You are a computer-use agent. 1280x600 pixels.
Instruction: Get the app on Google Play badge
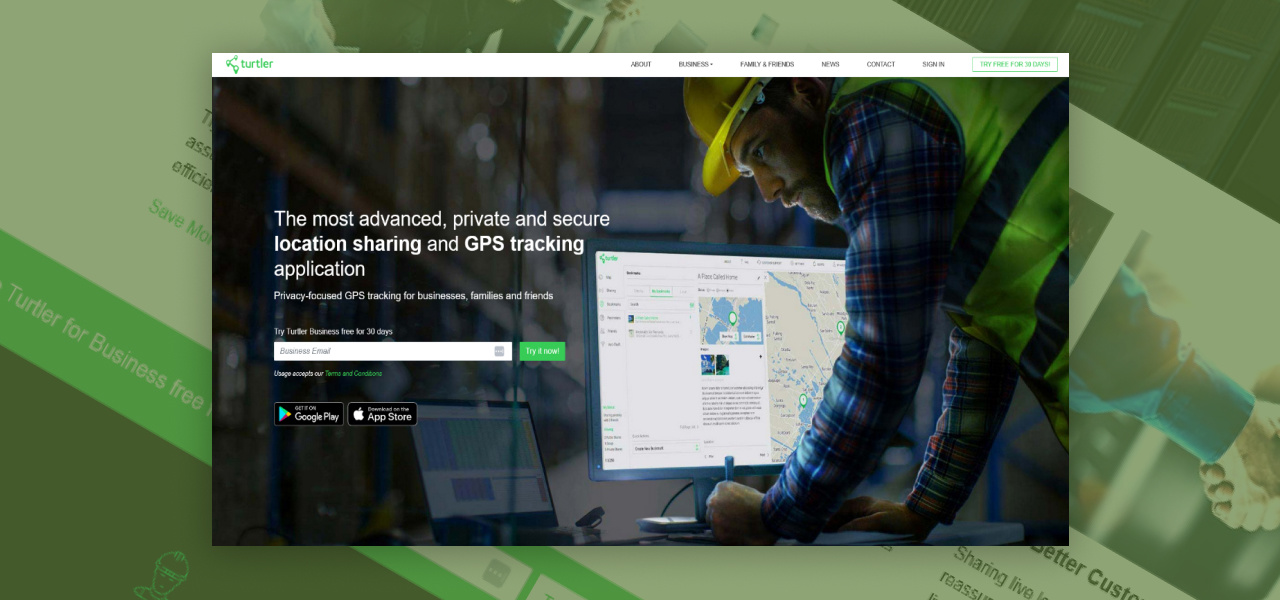[x=309, y=414]
